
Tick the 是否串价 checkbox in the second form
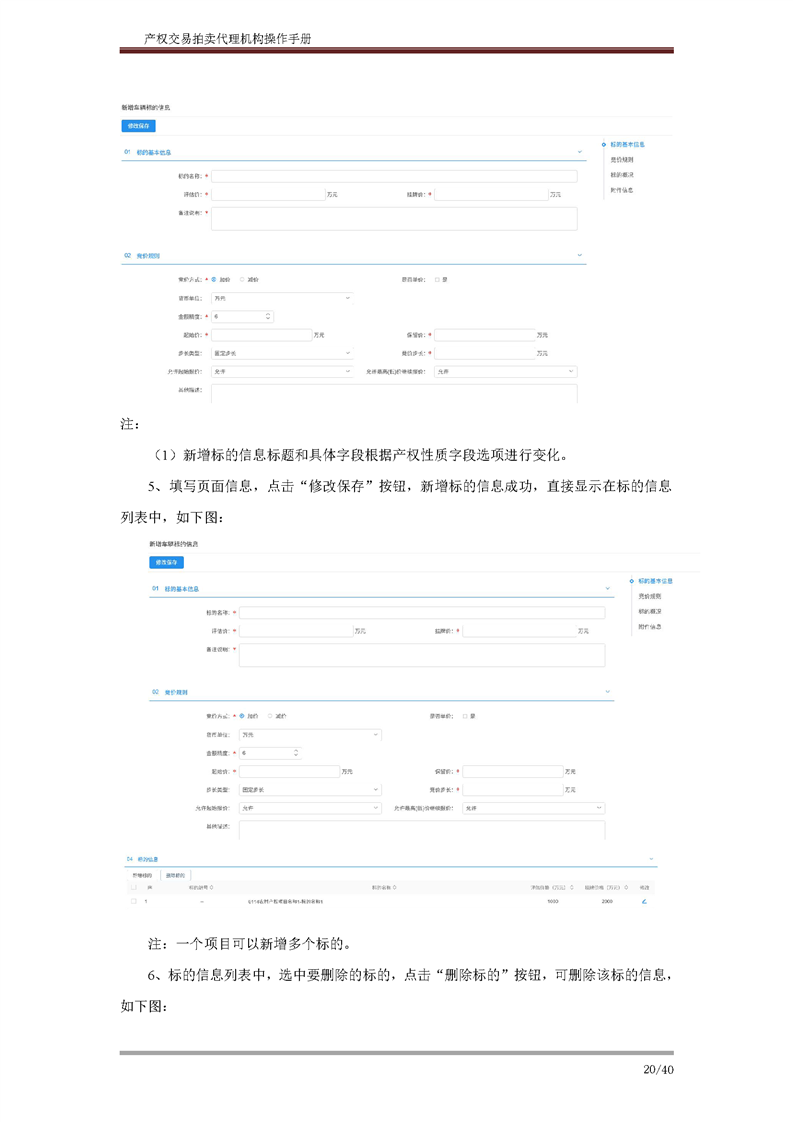[x=465, y=716]
